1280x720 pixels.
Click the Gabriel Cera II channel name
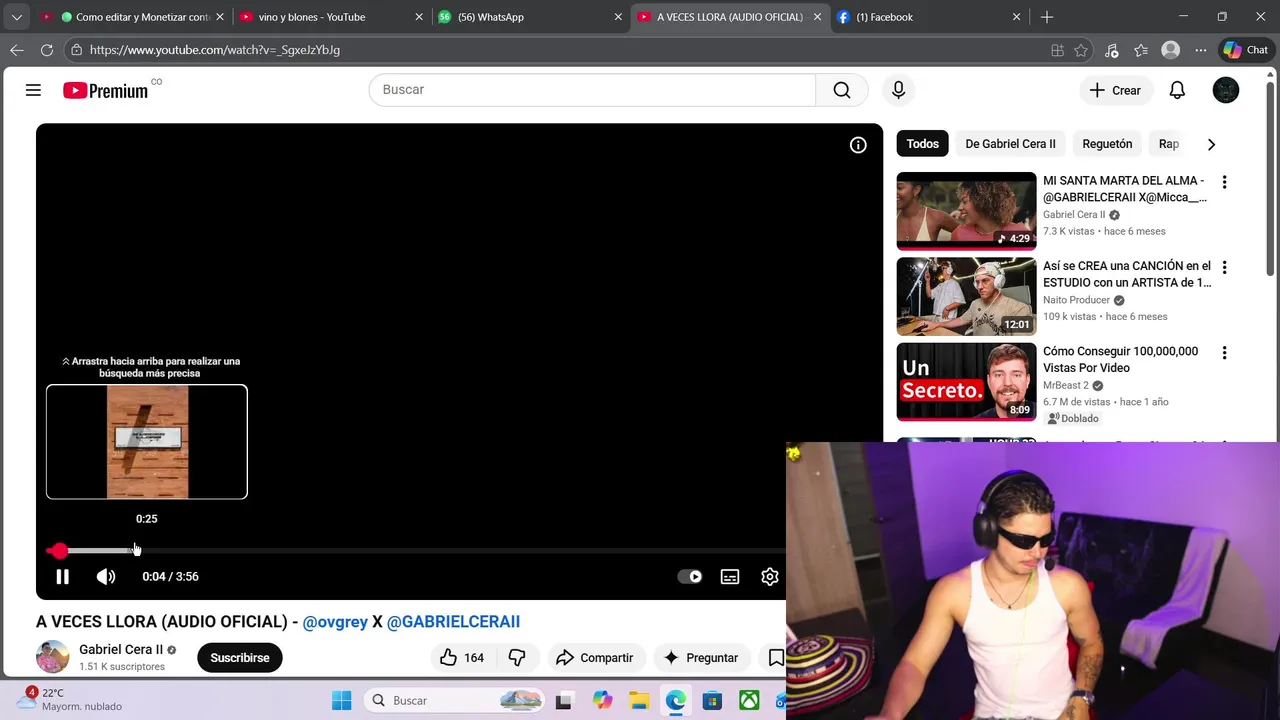[121, 649]
